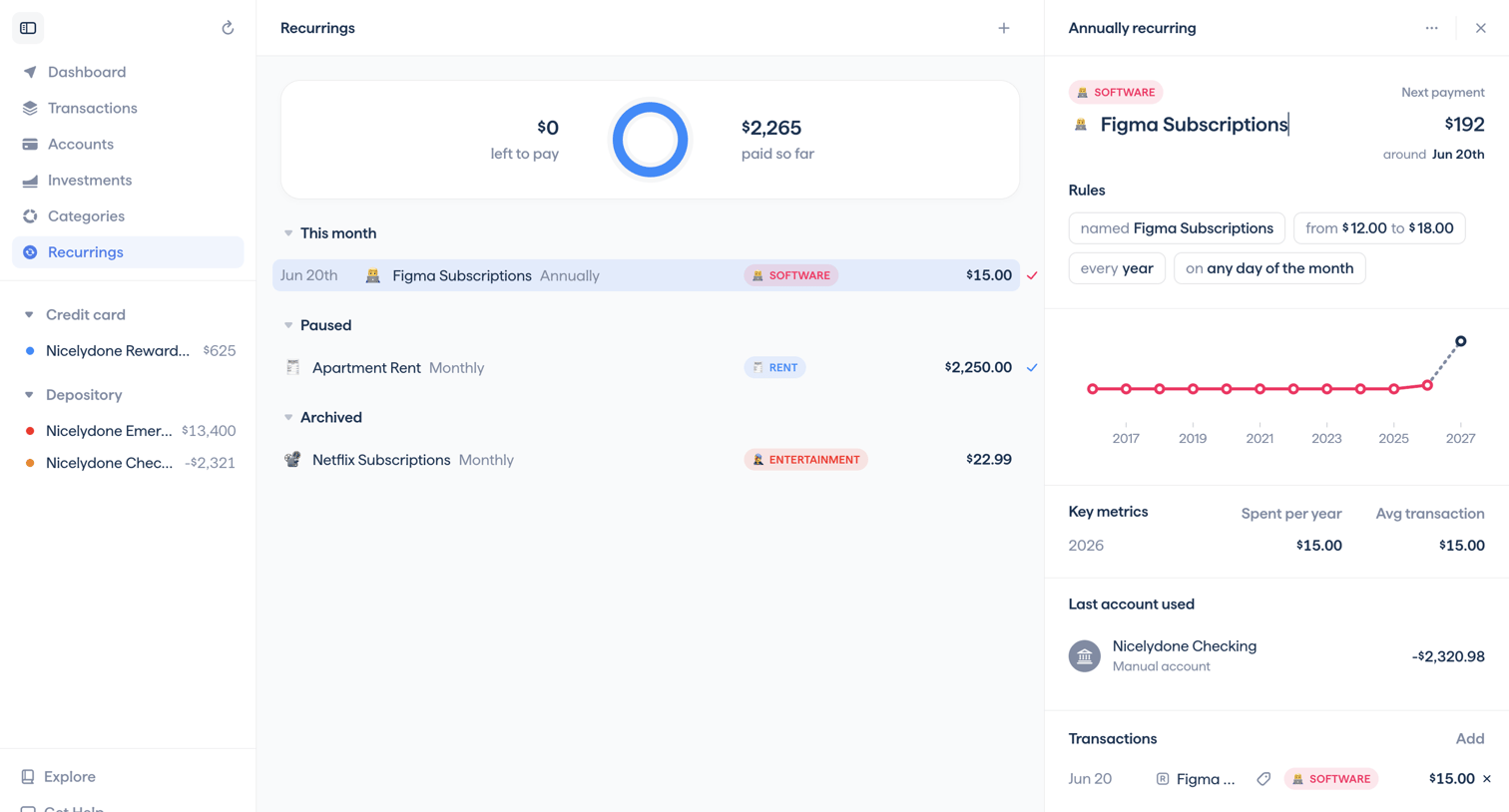The image size is (1509, 812).
Task: Click the Recurrings cycle icon
Action: (x=30, y=252)
